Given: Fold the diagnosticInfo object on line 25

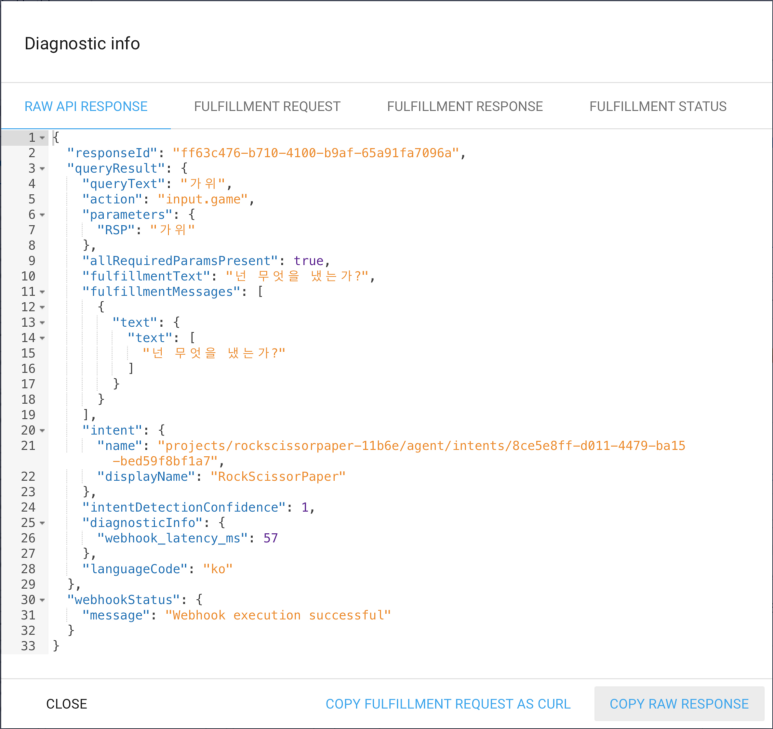Looking at the screenshot, I should tap(42, 523).
